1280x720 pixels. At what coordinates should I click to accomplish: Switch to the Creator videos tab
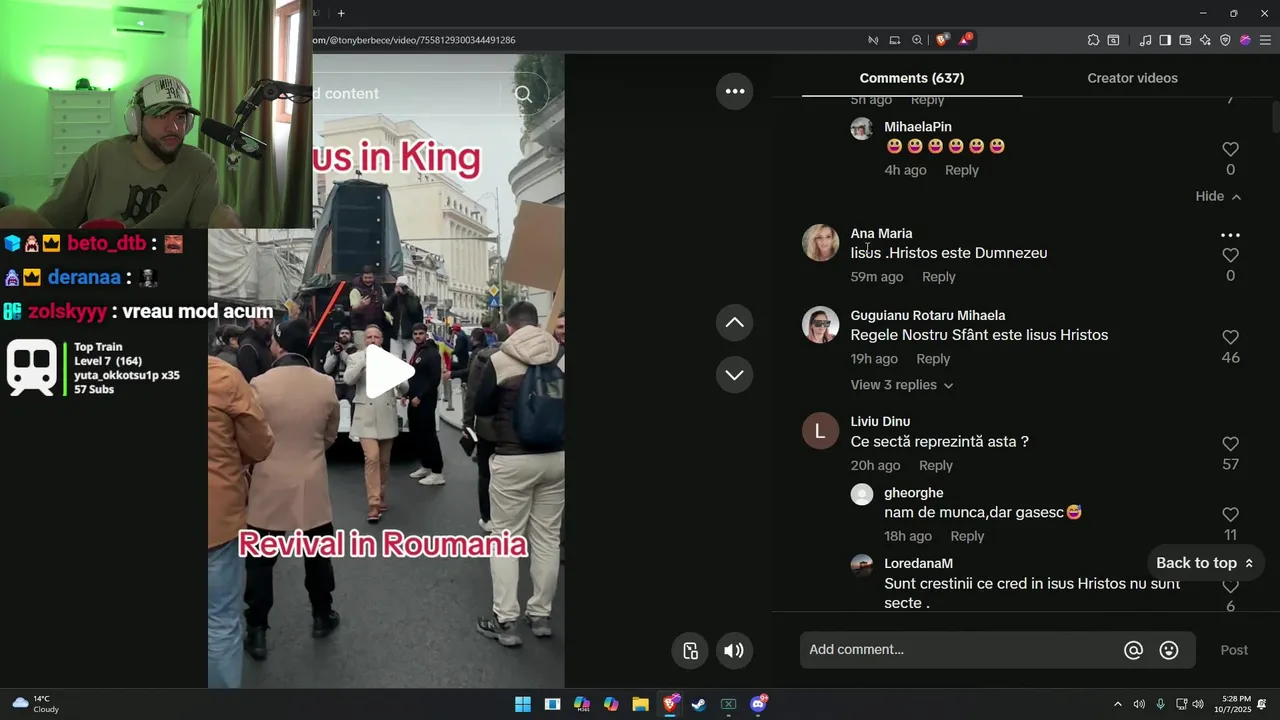coord(1132,78)
